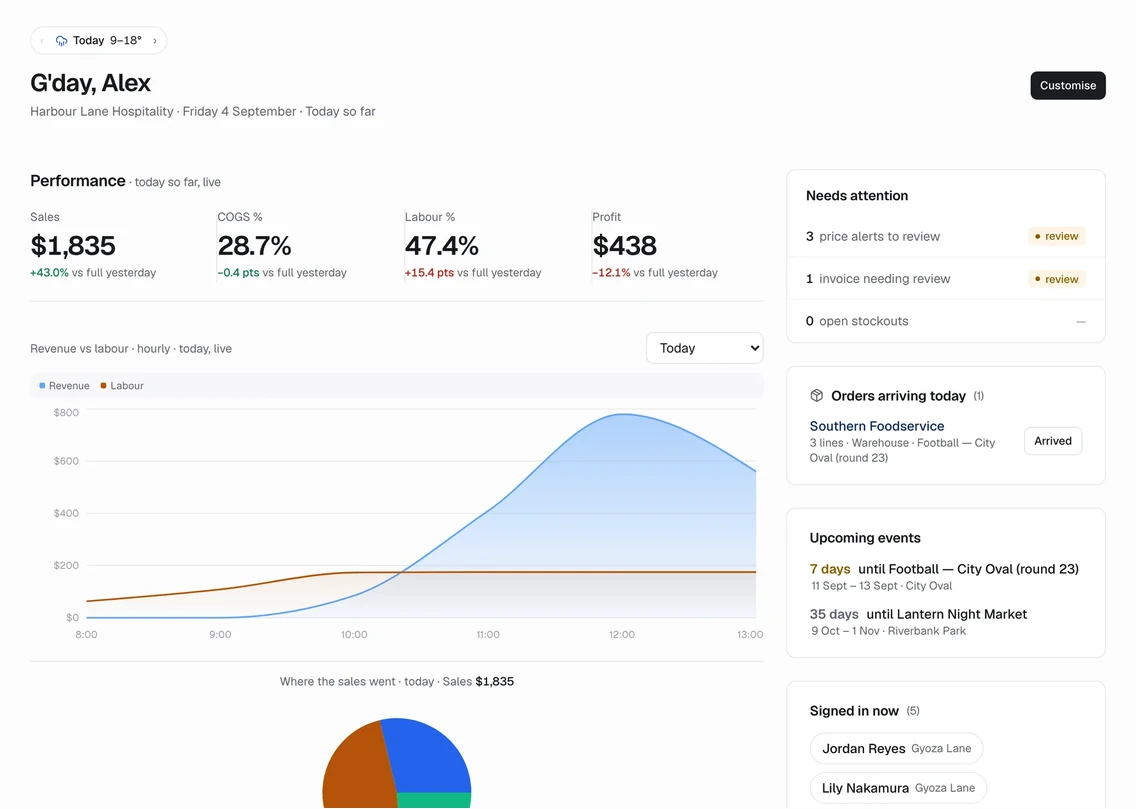Open the Southern Foodservice order link
This screenshot has height=809, width=1136.
coord(877,426)
